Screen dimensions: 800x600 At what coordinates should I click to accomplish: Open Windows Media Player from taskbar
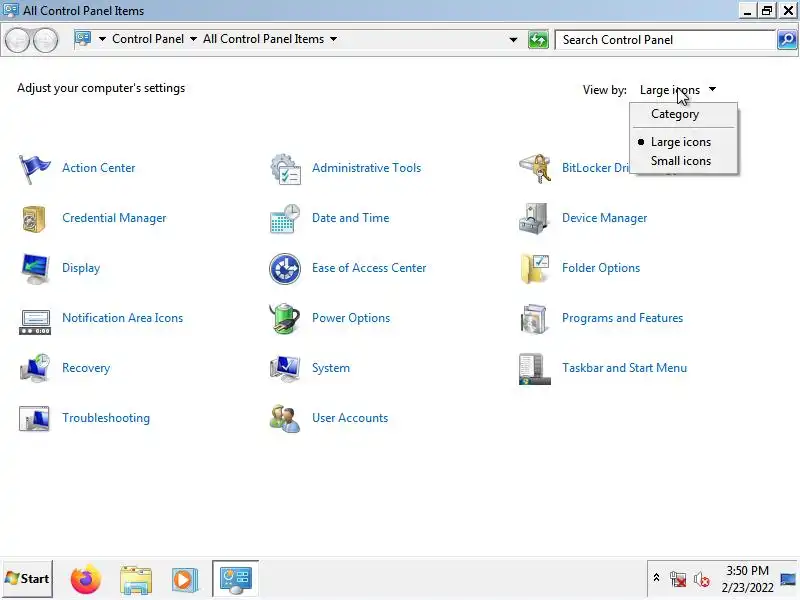point(184,580)
